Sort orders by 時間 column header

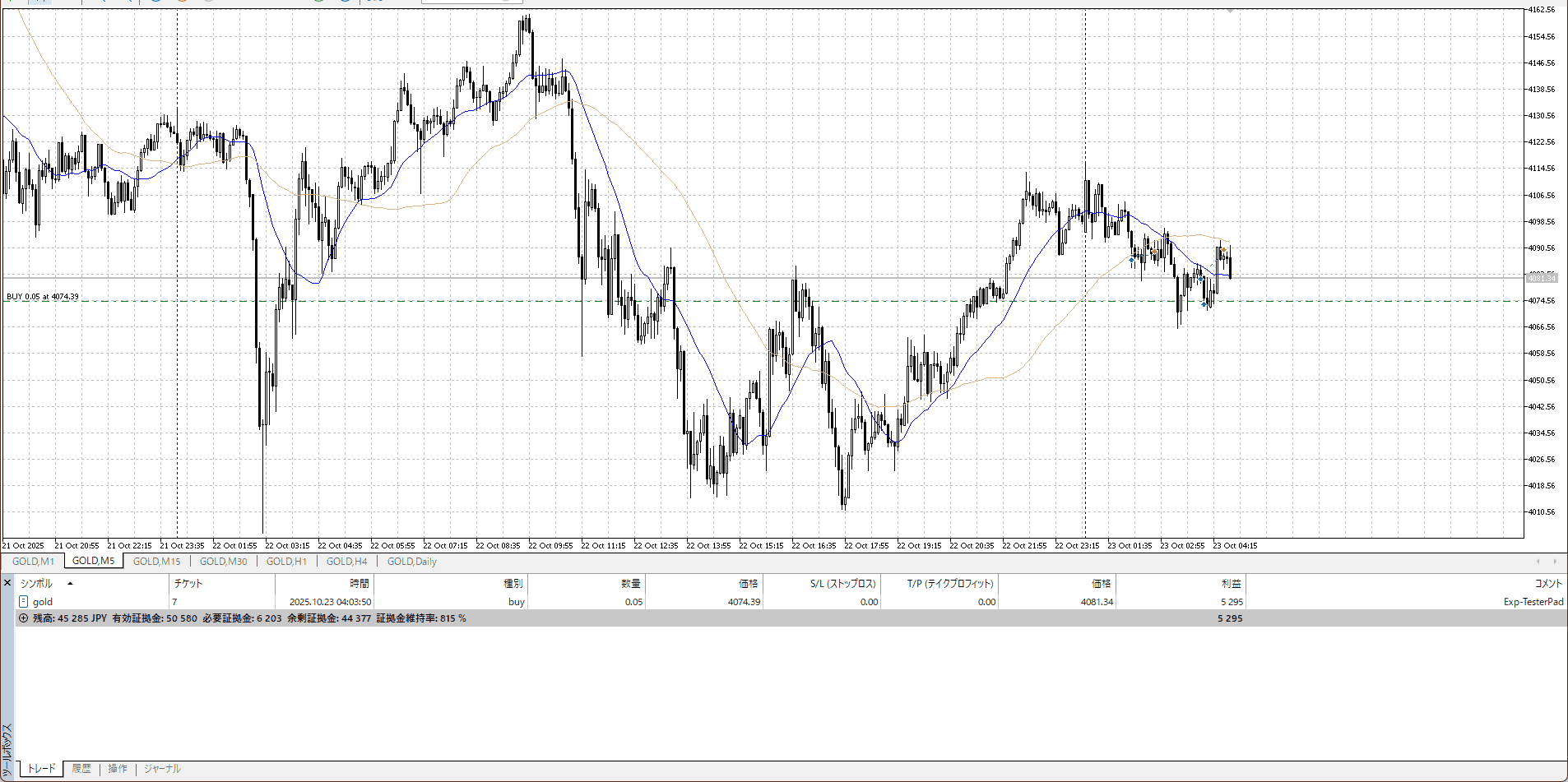point(360,583)
